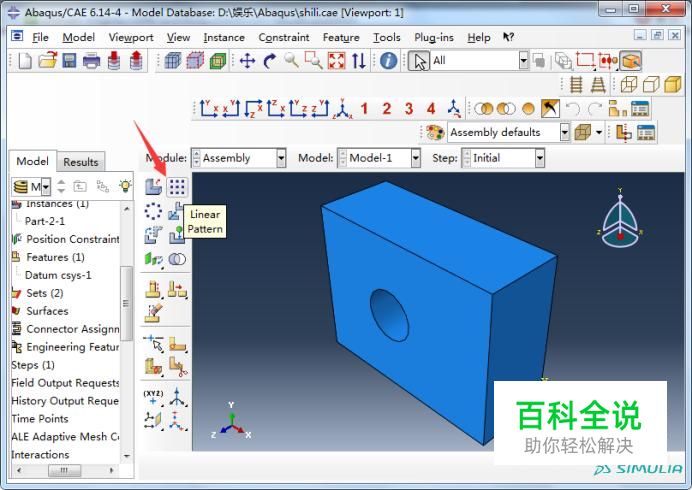Apply custom view number 4
Image resolution: width=692 pixels, height=490 pixels.
pos(431,109)
